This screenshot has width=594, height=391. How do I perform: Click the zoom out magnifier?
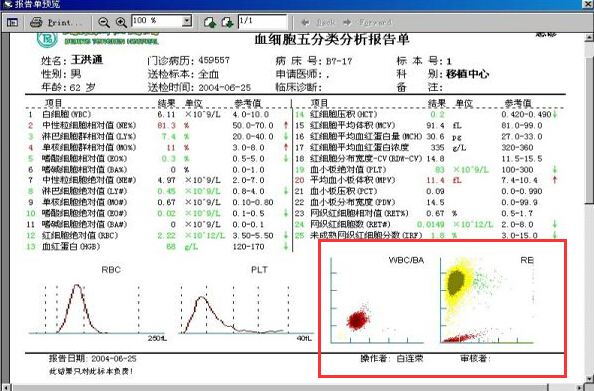pos(104,22)
